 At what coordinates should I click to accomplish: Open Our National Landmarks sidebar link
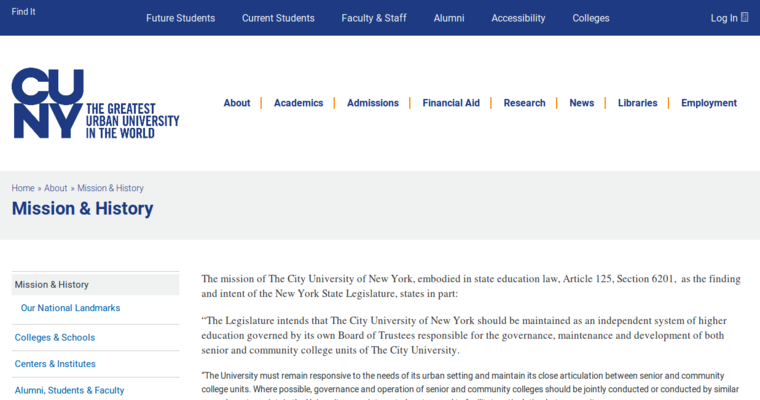70,308
